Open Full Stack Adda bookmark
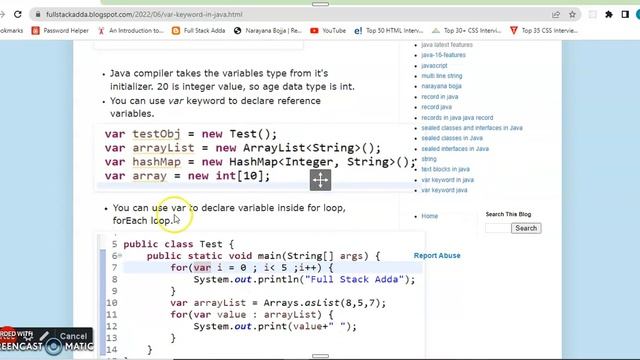Screen dimensions: 640x360 pos(199,31)
